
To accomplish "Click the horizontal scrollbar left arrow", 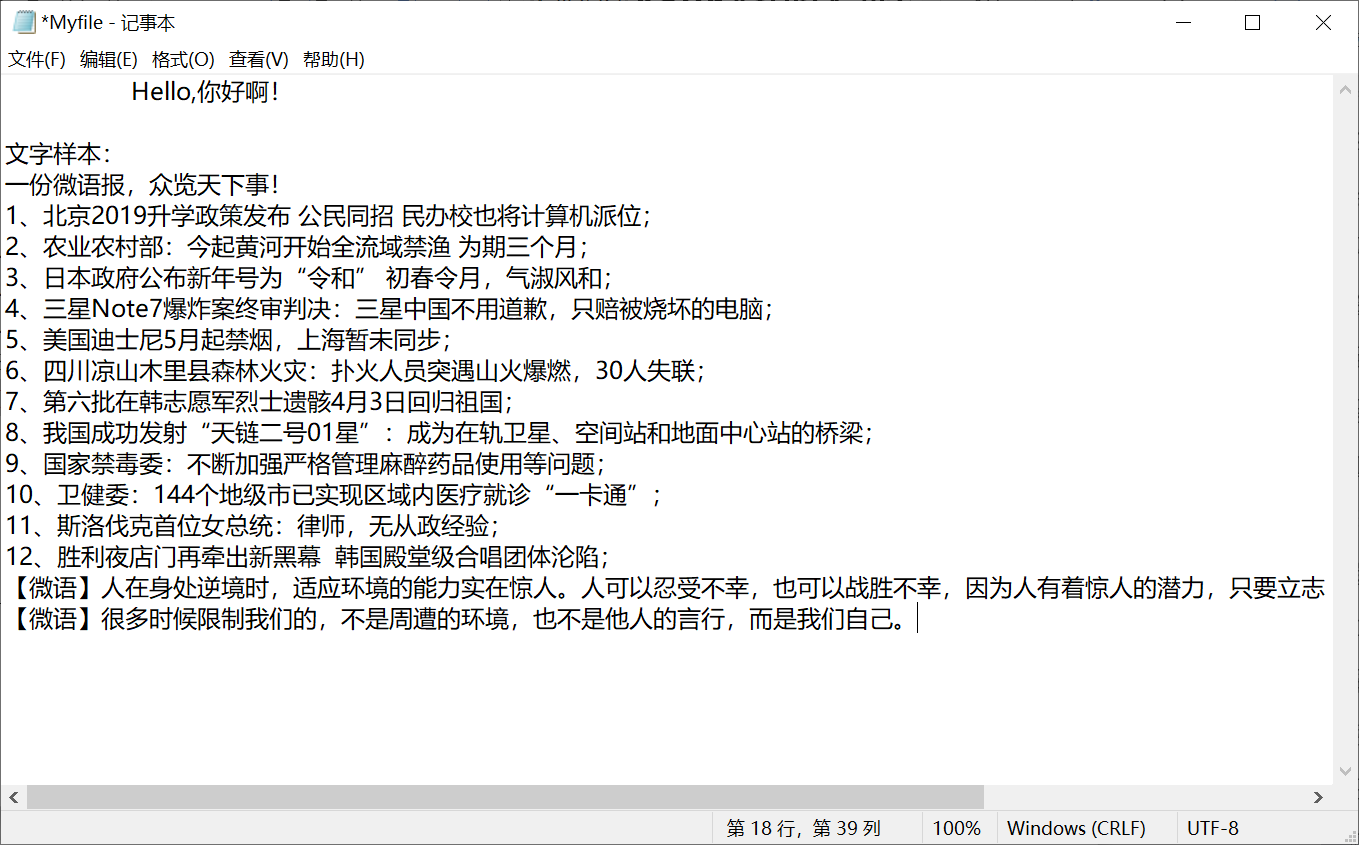I will 13,797.
